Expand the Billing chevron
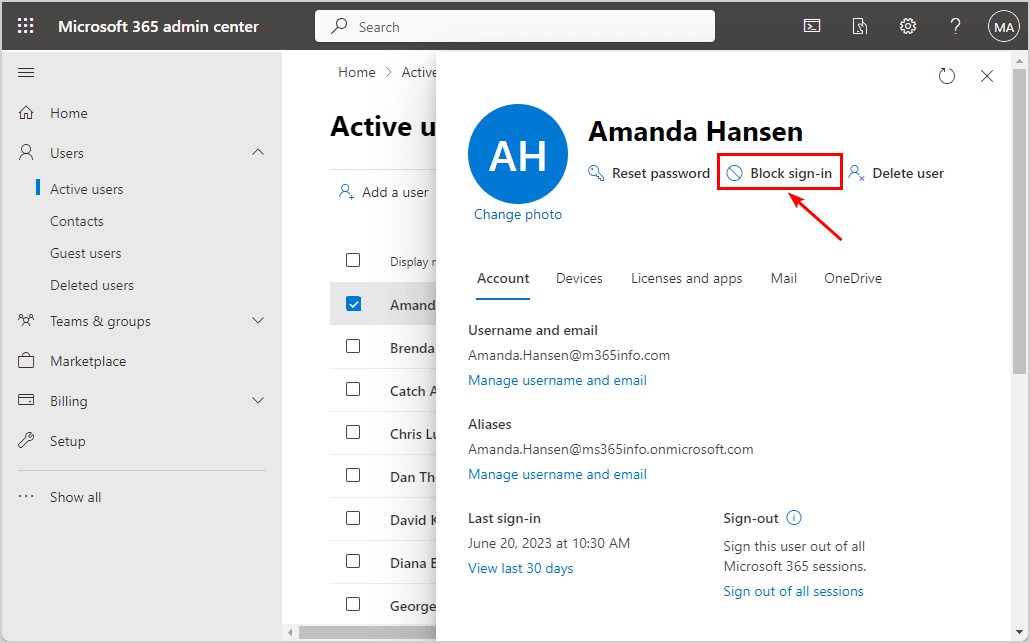The height and width of the screenshot is (643, 1030). click(x=258, y=400)
